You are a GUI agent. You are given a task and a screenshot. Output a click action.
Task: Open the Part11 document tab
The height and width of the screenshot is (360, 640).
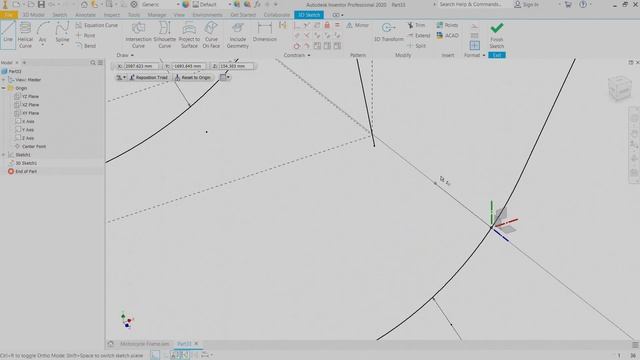[184, 344]
